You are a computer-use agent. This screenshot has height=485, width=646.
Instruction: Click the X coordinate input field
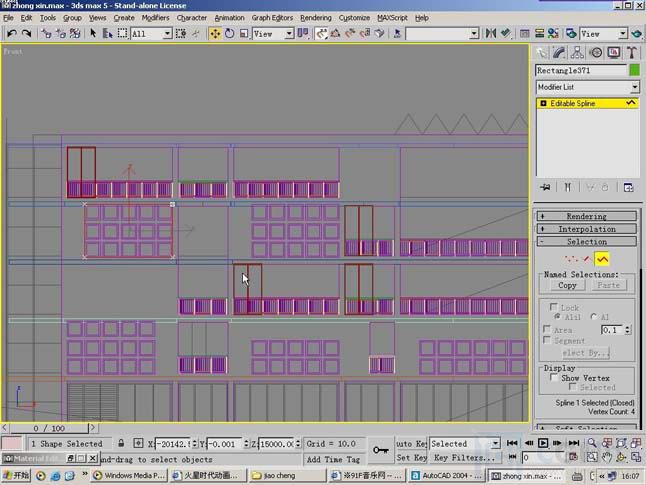click(x=173, y=443)
